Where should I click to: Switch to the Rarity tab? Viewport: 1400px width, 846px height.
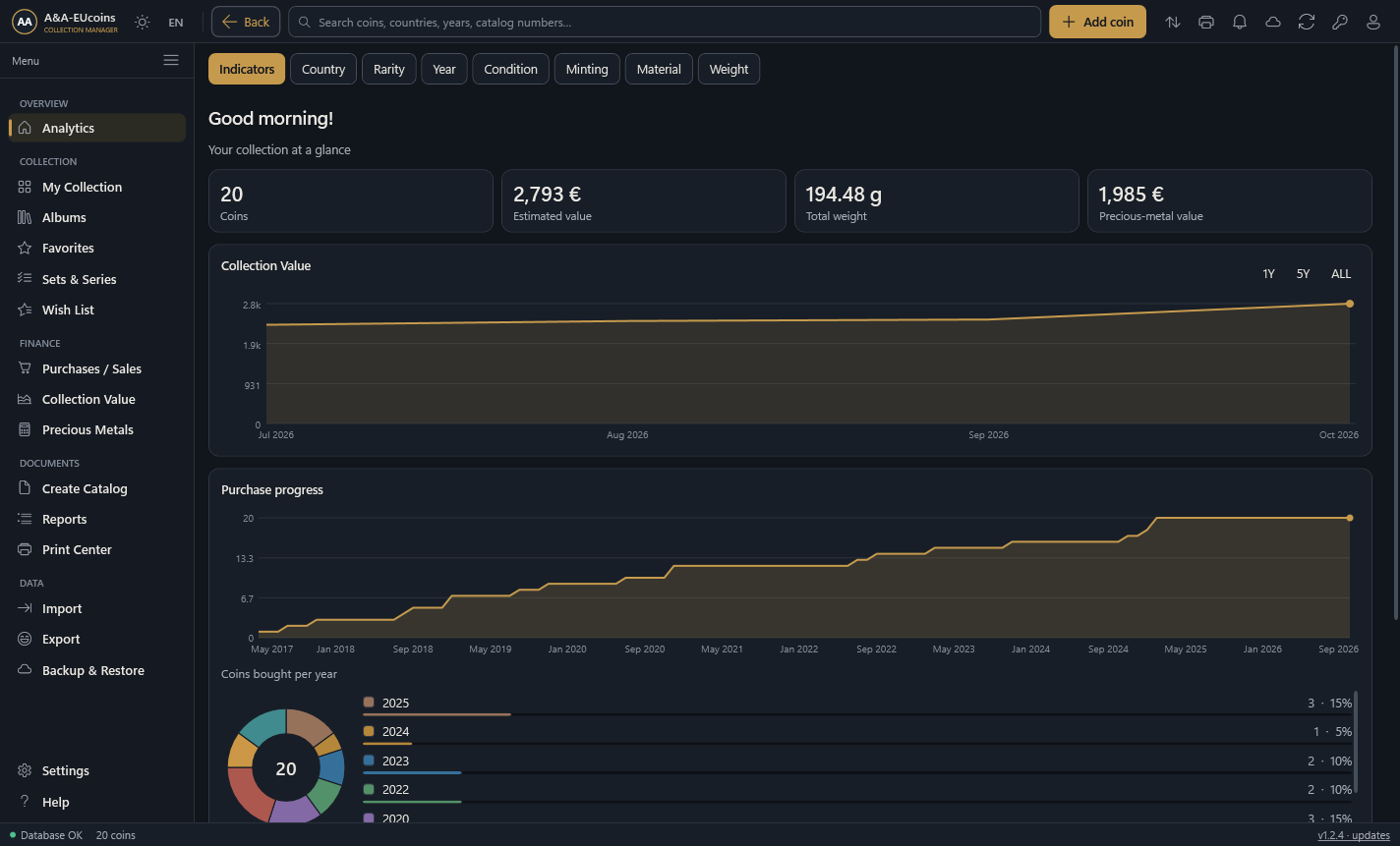[389, 69]
